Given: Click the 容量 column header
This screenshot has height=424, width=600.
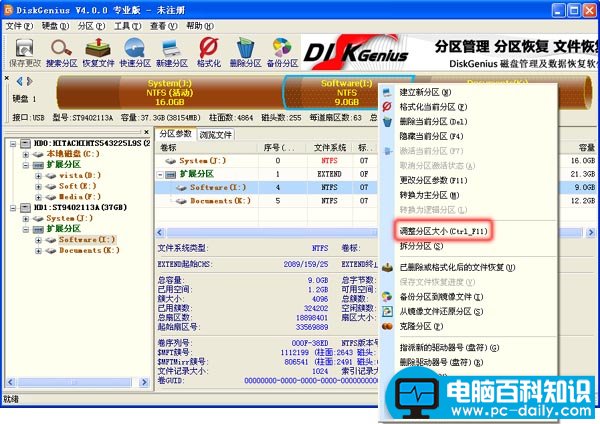Looking at the screenshot, I should 586,148.
